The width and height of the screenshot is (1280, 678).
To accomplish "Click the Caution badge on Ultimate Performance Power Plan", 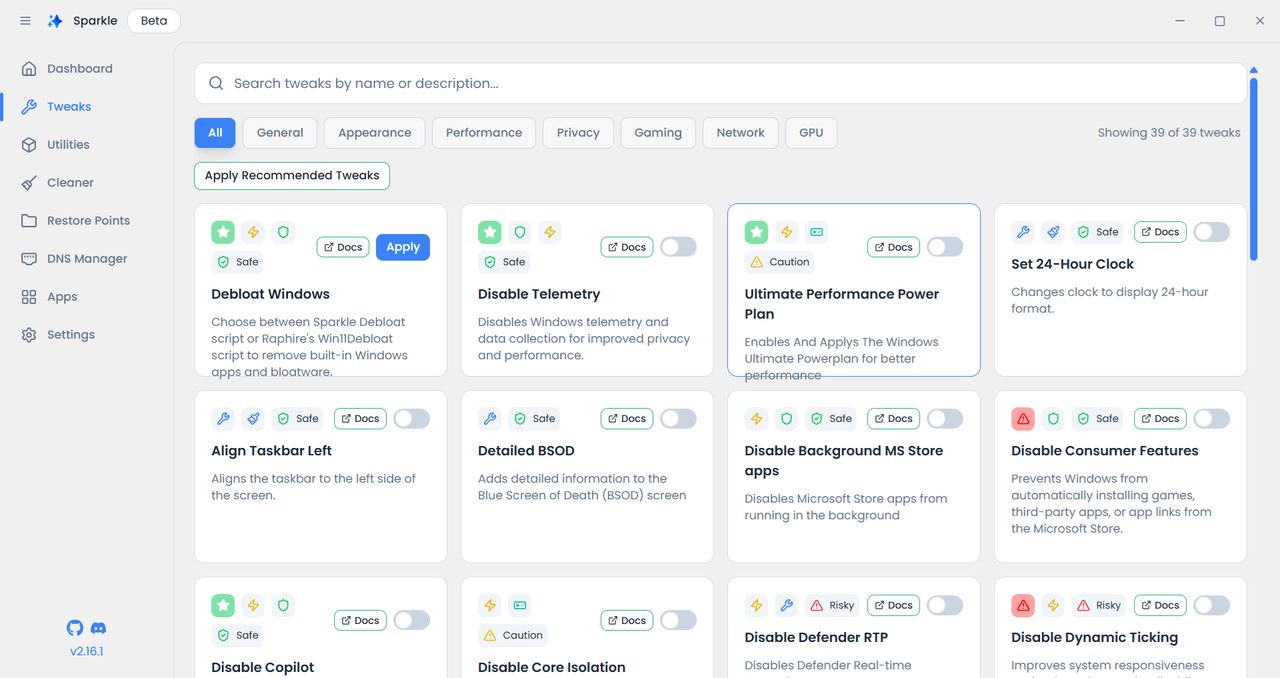I will pyautogui.click(x=779, y=262).
